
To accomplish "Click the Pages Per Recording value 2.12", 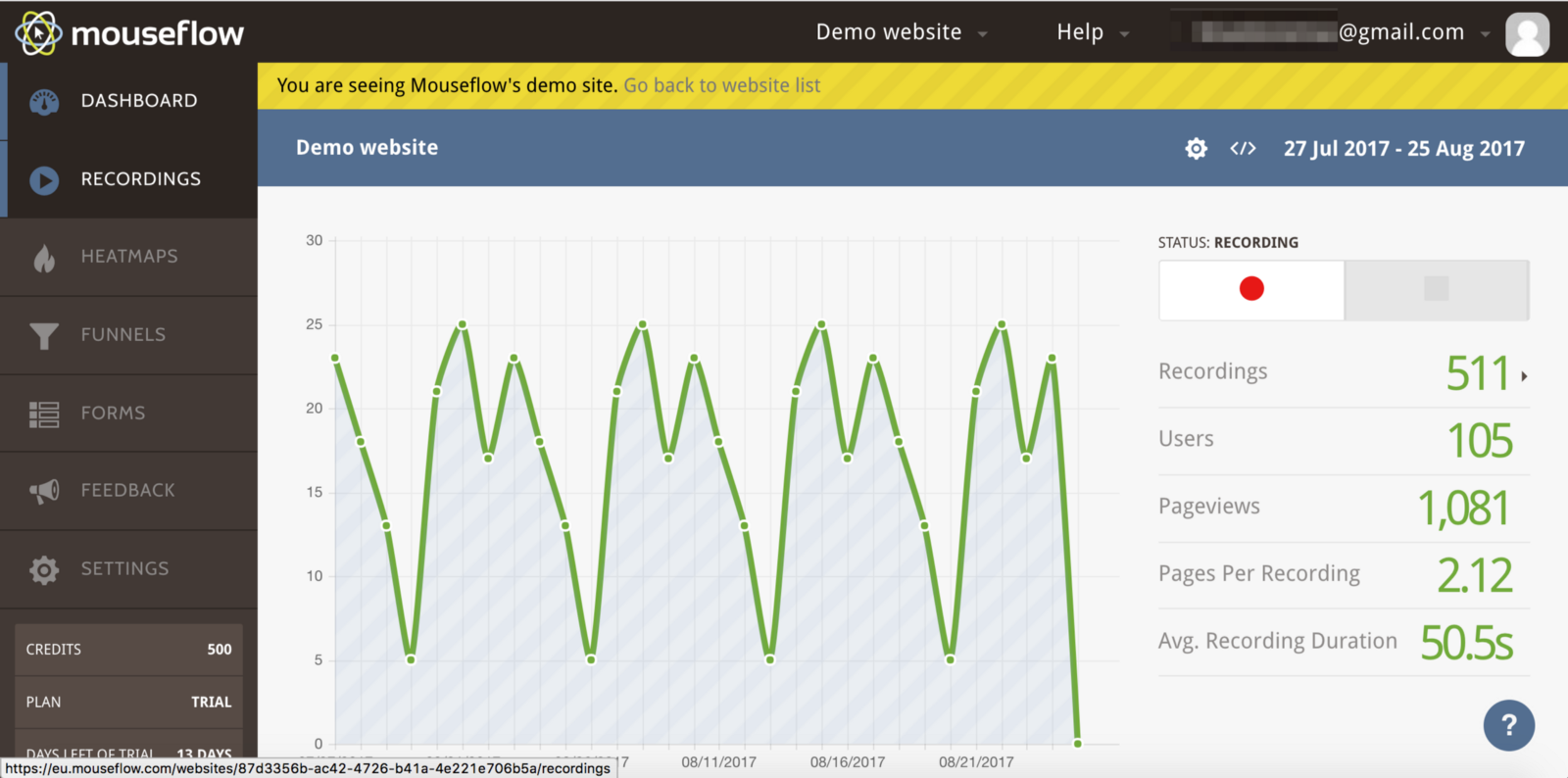I will point(1475,576).
